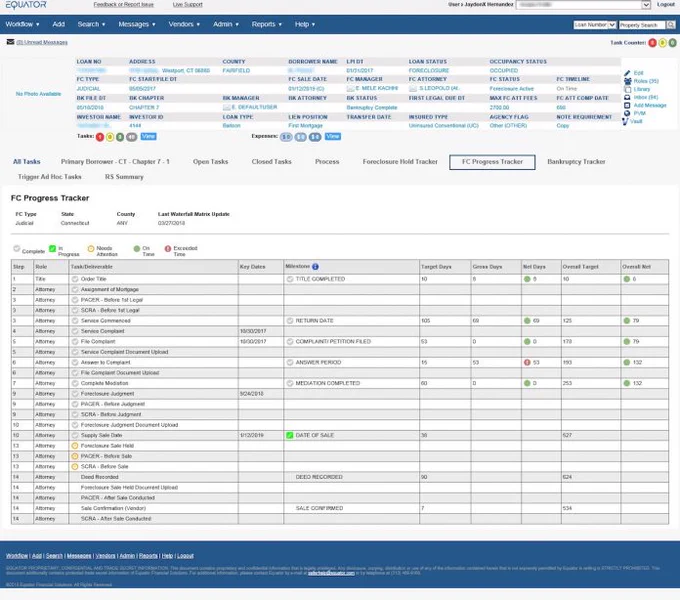Click Order Title completion status icon
This screenshot has width=680, height=600.
click(x=75, y=279)
